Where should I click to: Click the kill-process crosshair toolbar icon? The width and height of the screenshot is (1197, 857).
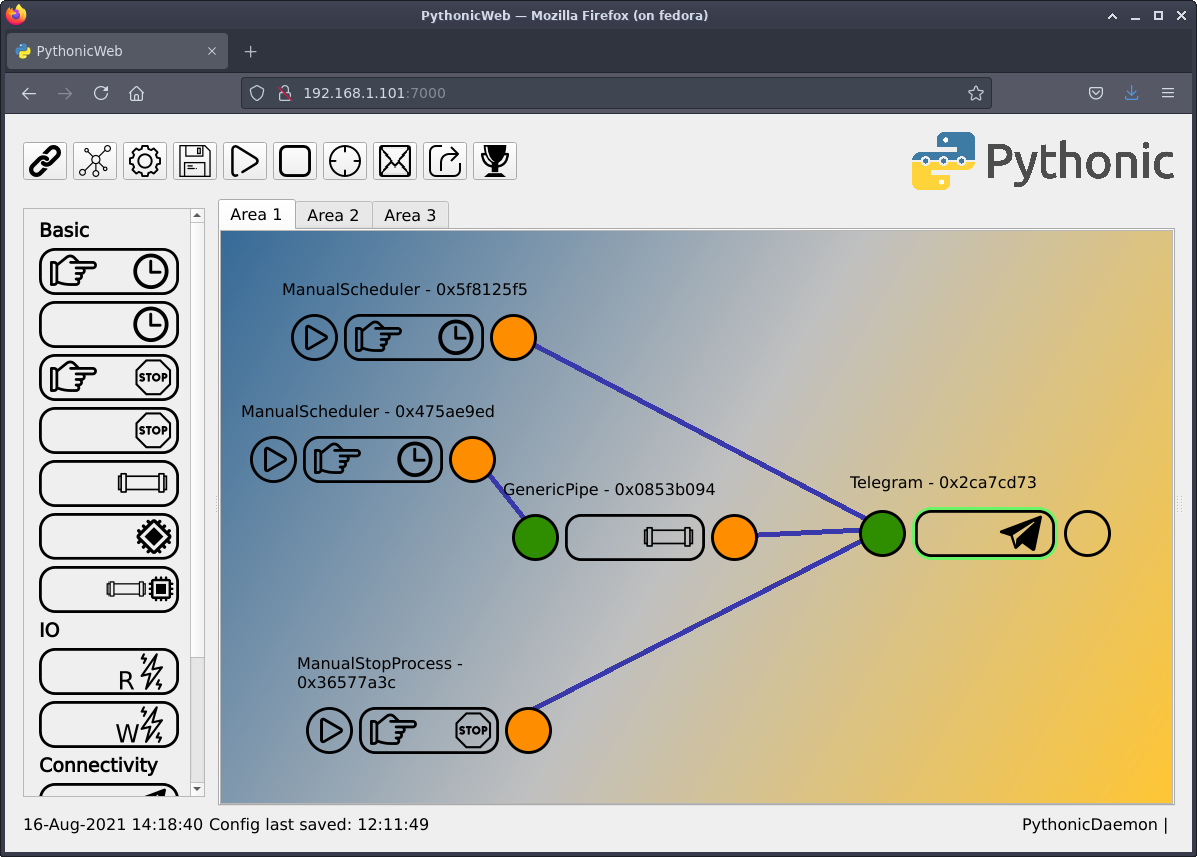pos(345,160)
